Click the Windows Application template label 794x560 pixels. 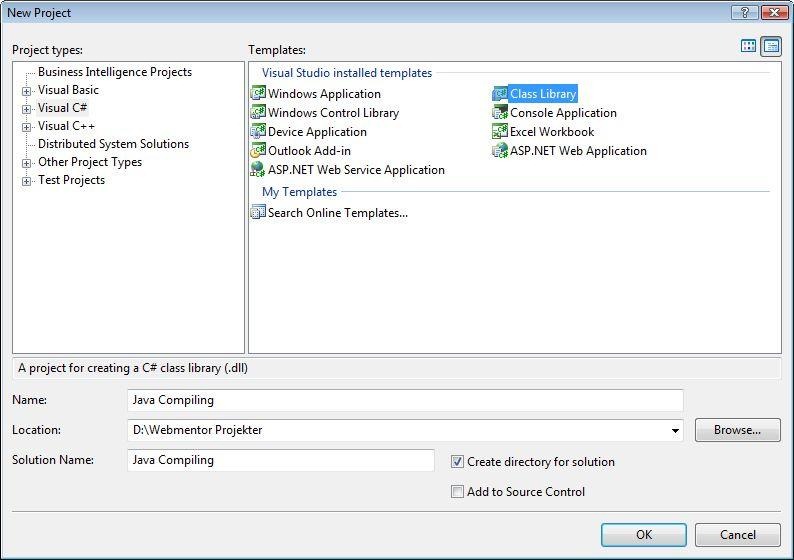(x=324, y=94)
